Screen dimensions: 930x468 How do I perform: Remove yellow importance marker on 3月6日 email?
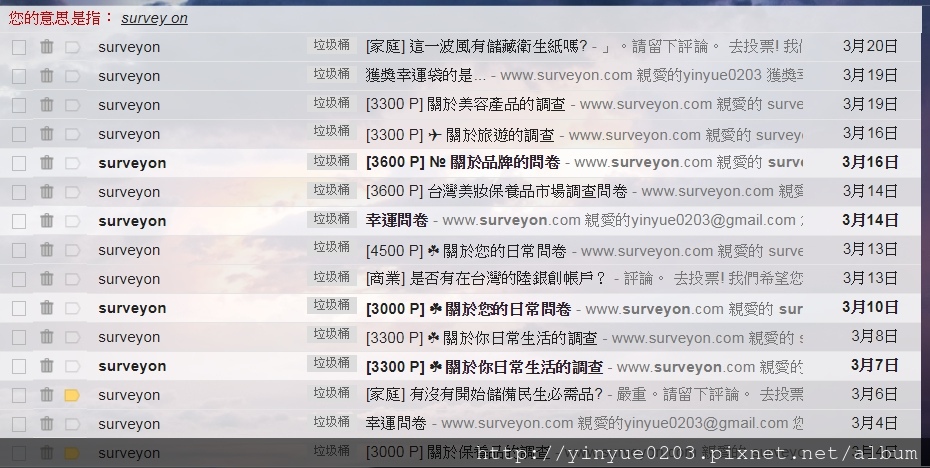(72, 396)
